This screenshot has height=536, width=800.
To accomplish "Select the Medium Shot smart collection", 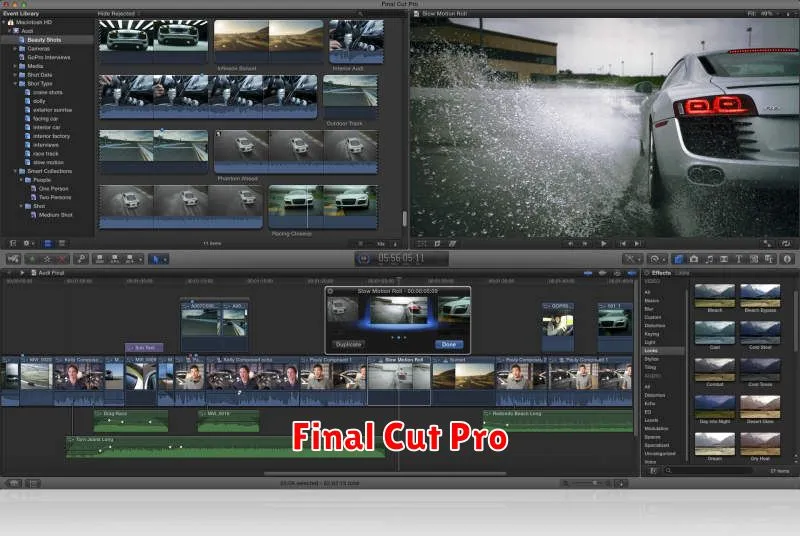I will click(x=55, y=215).
